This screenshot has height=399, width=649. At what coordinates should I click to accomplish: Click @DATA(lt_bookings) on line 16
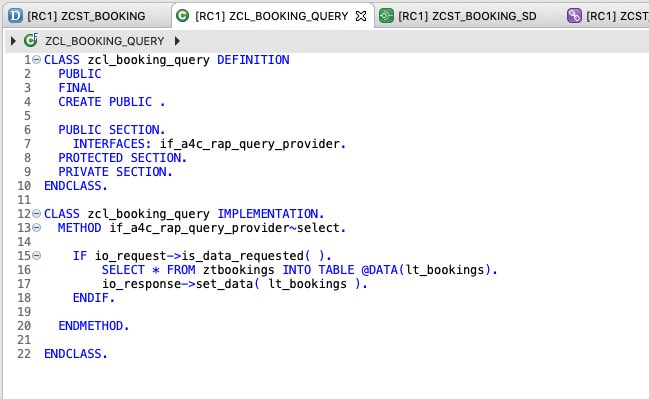(426, 270)
